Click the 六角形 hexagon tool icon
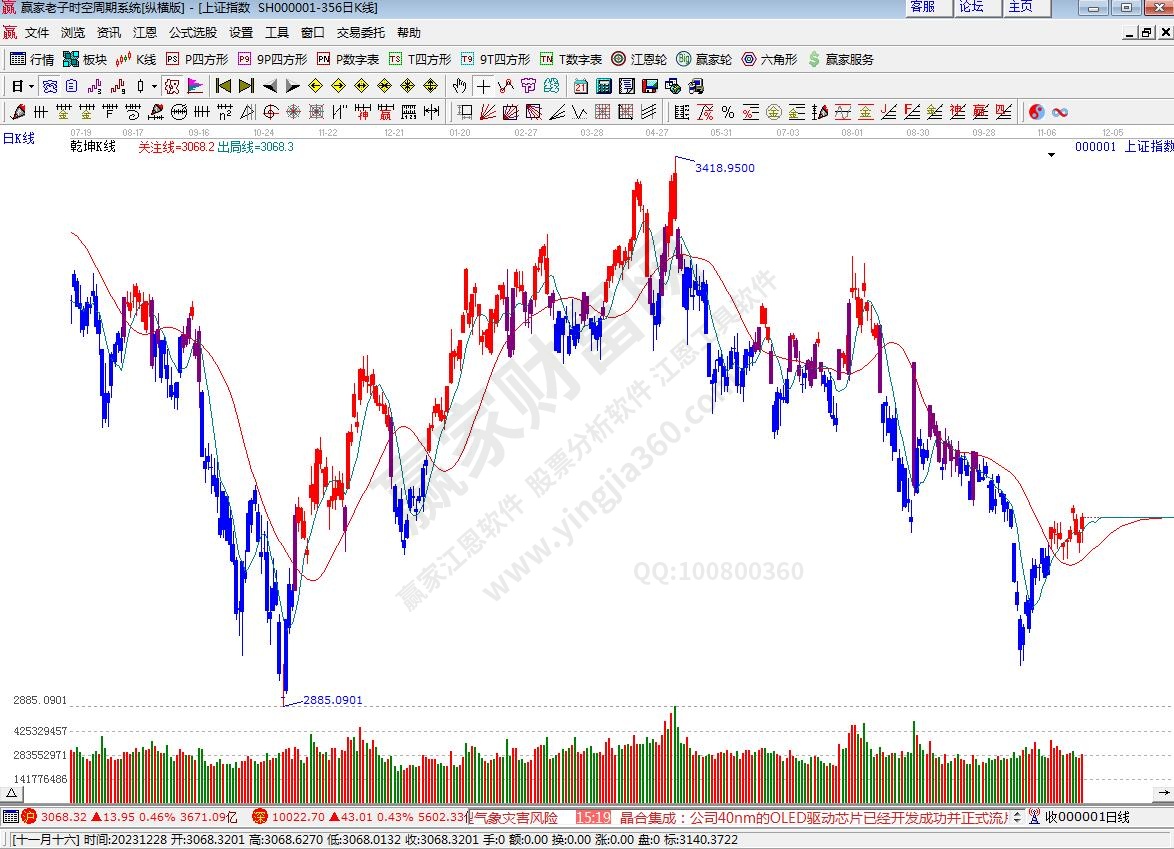The image size is (1174, 849). [769, 59]
